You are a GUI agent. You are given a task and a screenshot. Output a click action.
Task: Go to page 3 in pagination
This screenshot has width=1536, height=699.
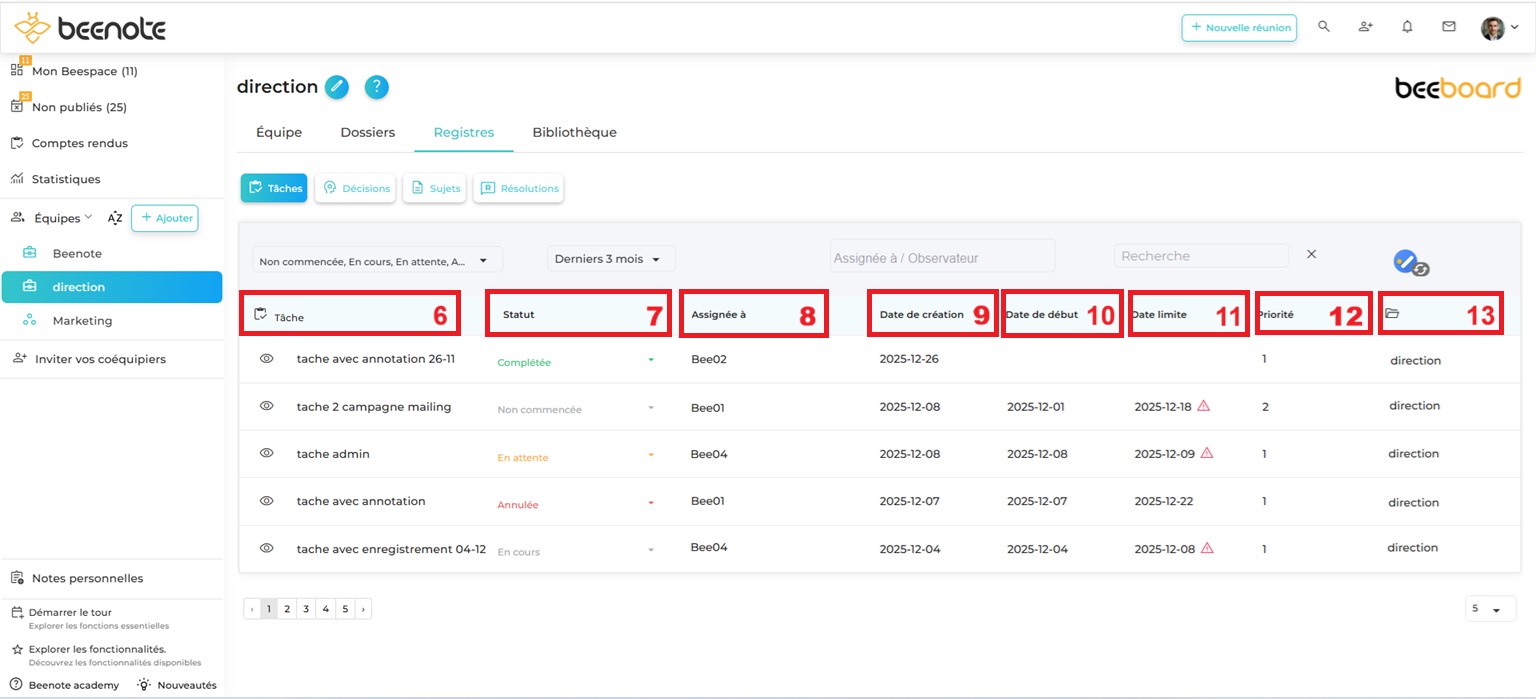306,608
